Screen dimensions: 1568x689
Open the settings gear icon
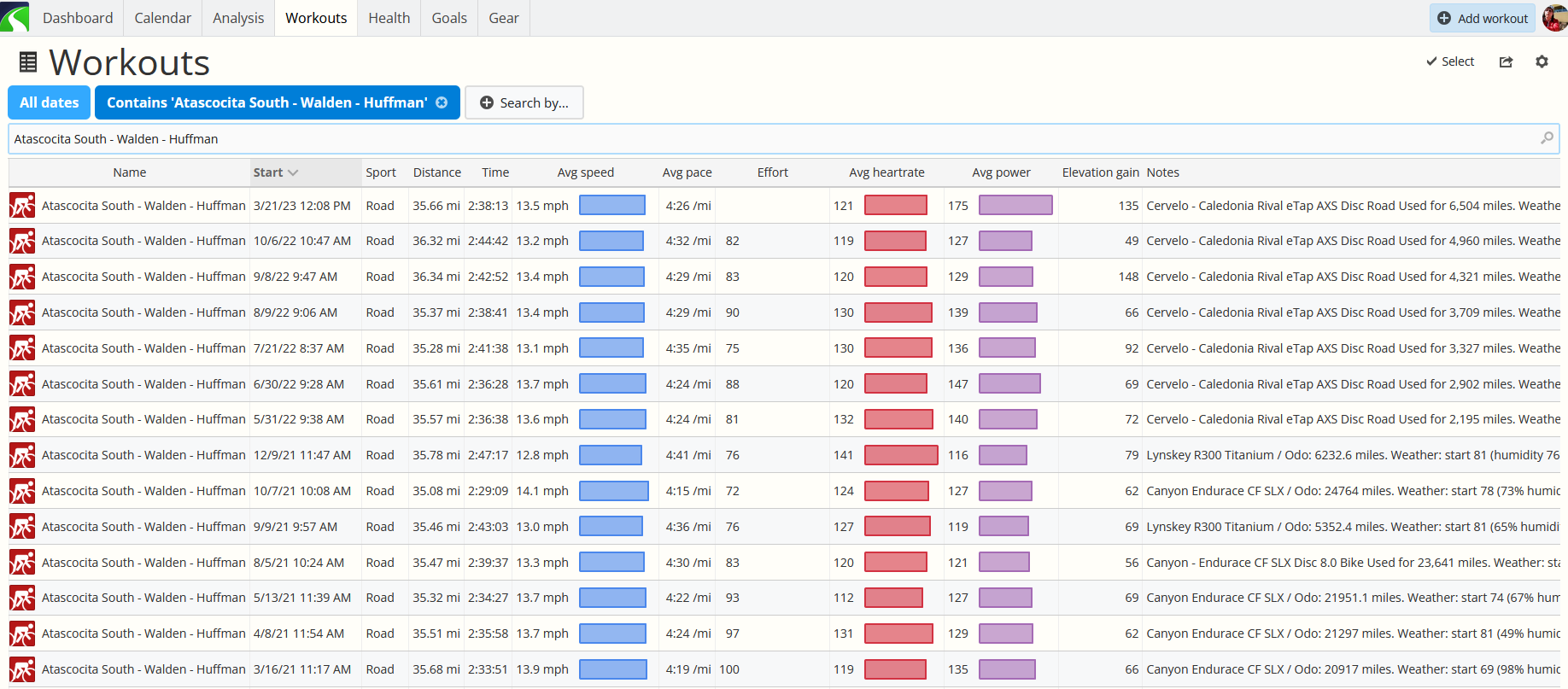pos(1542,61)
